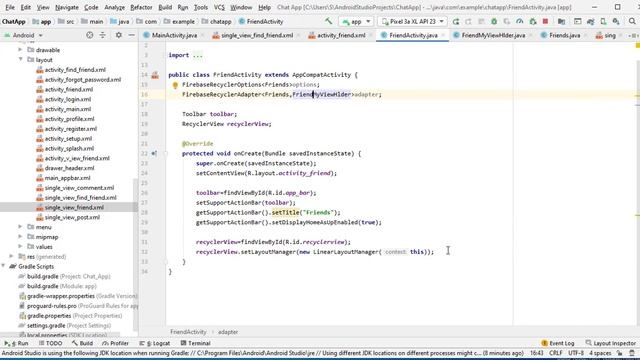Click the lock read-only toggle in status bar
This screenshot has width=640, height=360.
[x=620, y=353]
